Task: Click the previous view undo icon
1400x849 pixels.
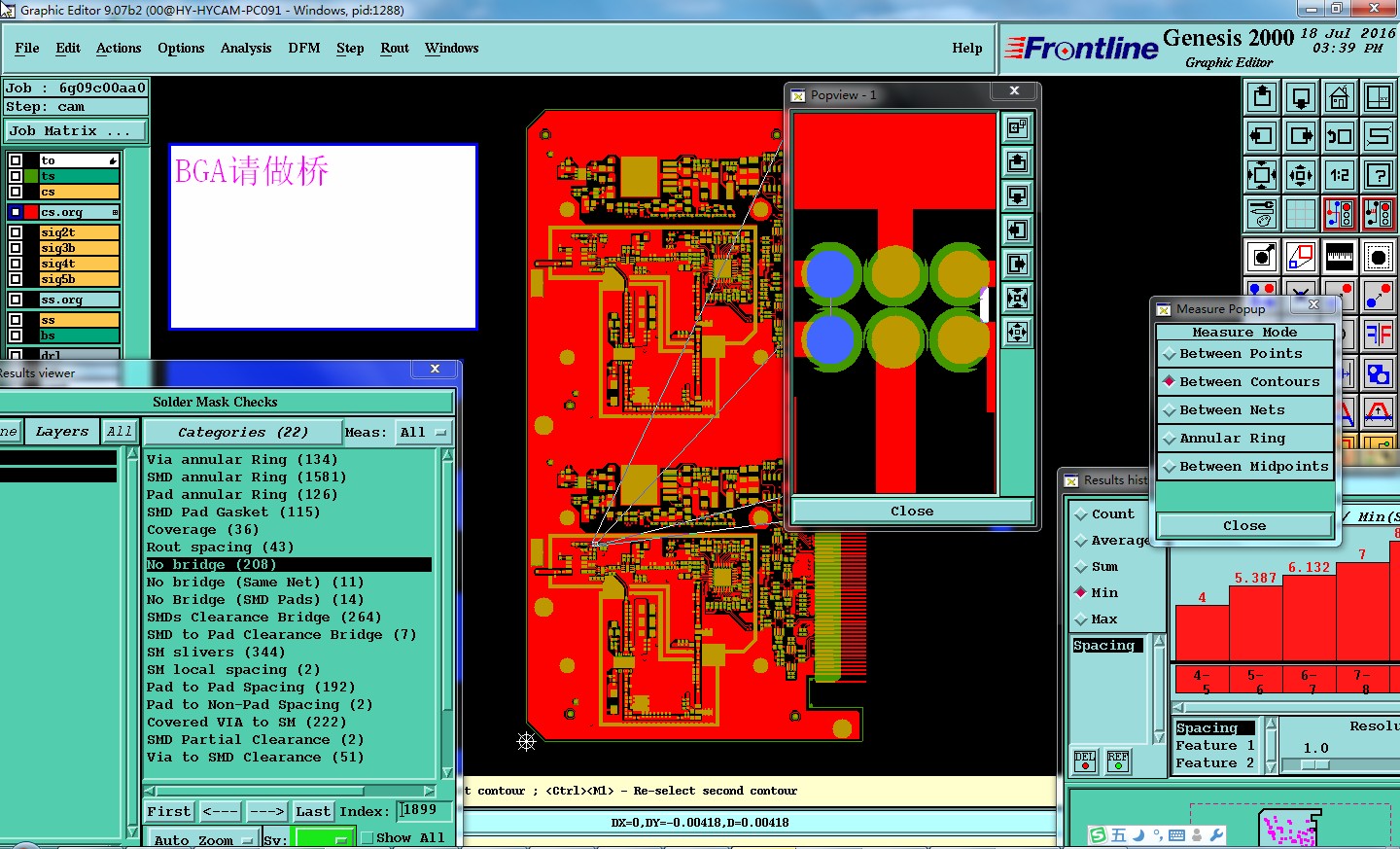Action: 1340,136
